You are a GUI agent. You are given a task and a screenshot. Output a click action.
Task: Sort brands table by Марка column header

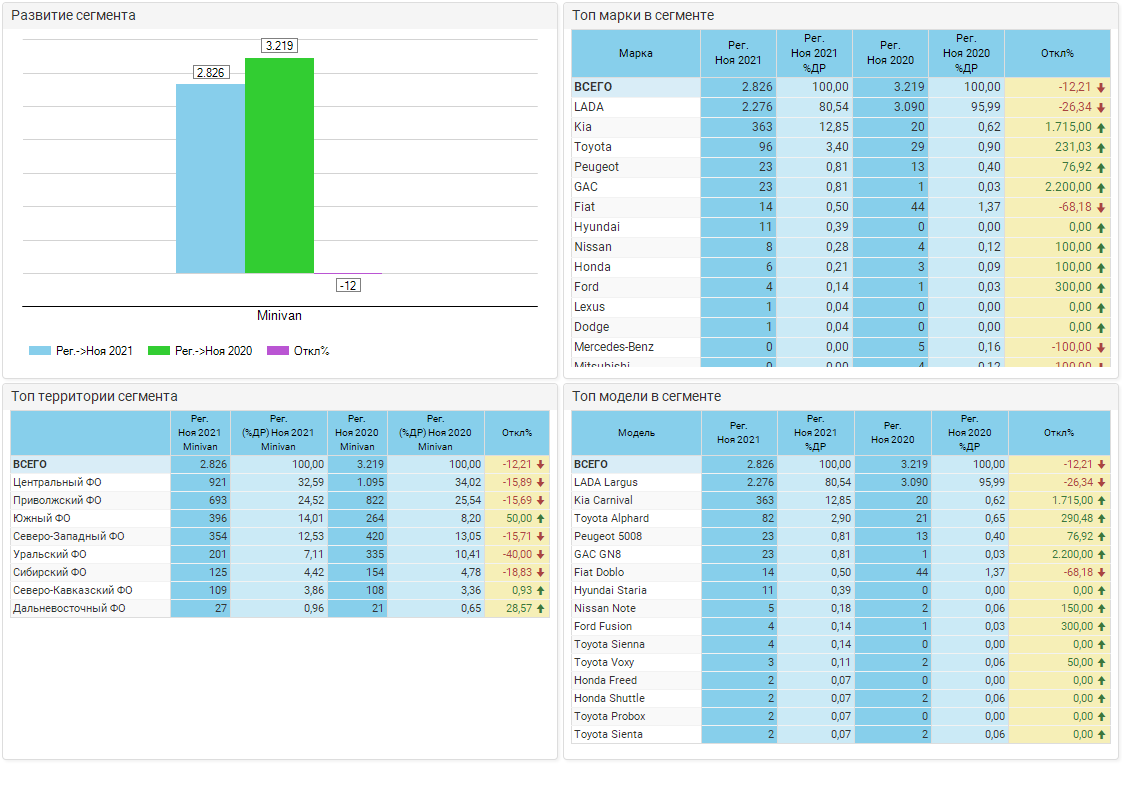[636, 53]
